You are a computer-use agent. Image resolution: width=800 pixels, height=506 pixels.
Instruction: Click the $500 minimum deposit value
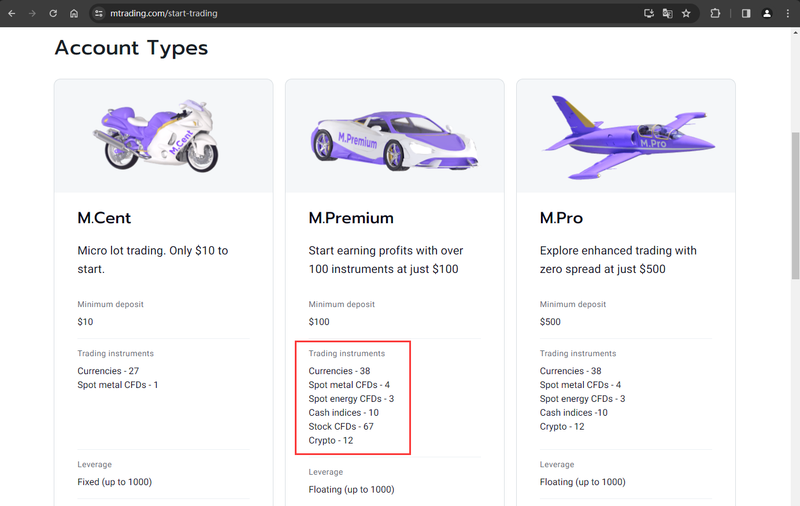tap(550, 322)
